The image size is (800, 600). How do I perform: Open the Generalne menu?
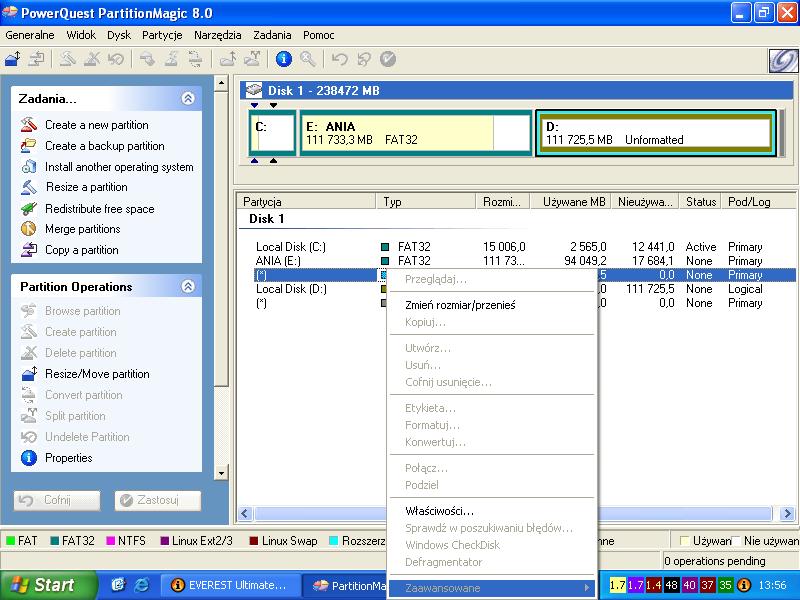(x=30, y=35)
